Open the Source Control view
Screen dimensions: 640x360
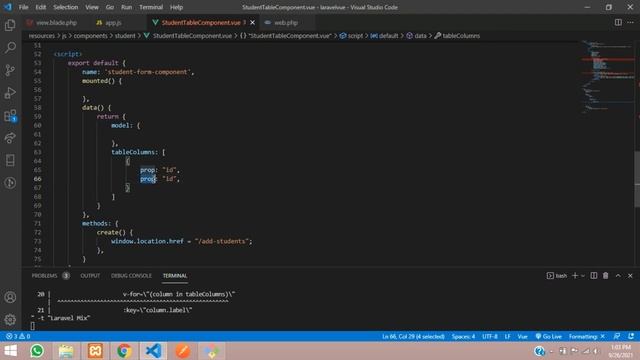[10, 70]
